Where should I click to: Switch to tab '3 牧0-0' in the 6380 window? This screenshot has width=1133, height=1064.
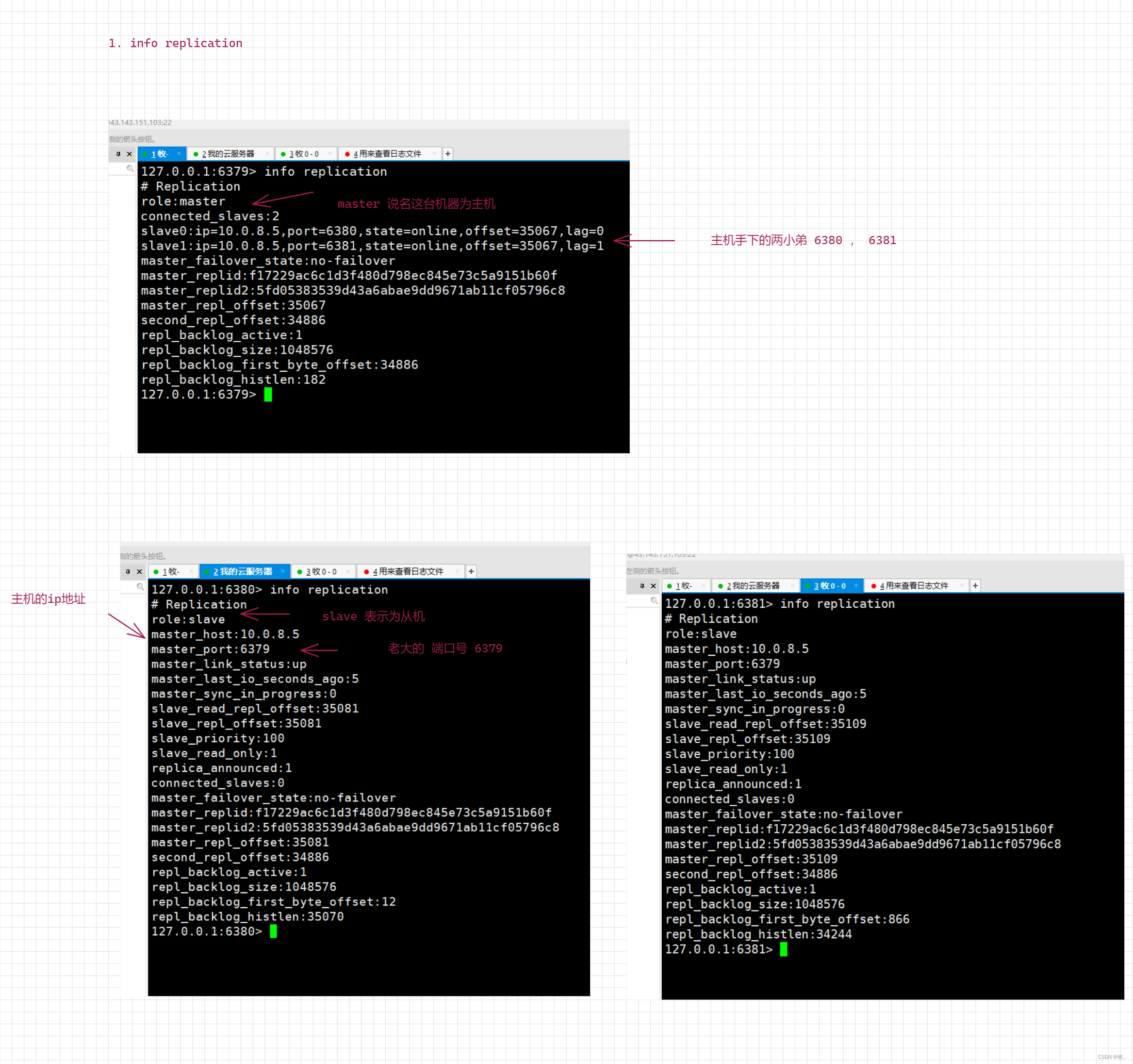(x=323, y=571)
